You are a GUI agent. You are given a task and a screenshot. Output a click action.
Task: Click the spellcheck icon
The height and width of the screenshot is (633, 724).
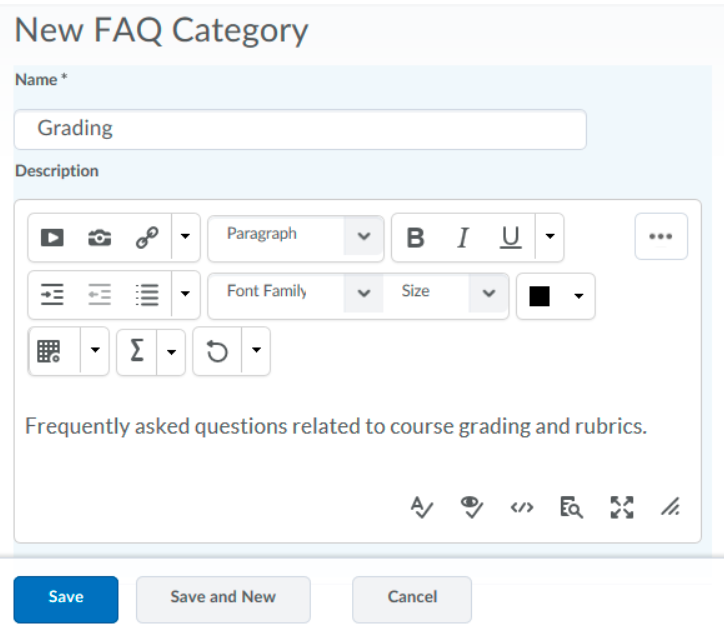pyautogui.click(x=421, y=508)
